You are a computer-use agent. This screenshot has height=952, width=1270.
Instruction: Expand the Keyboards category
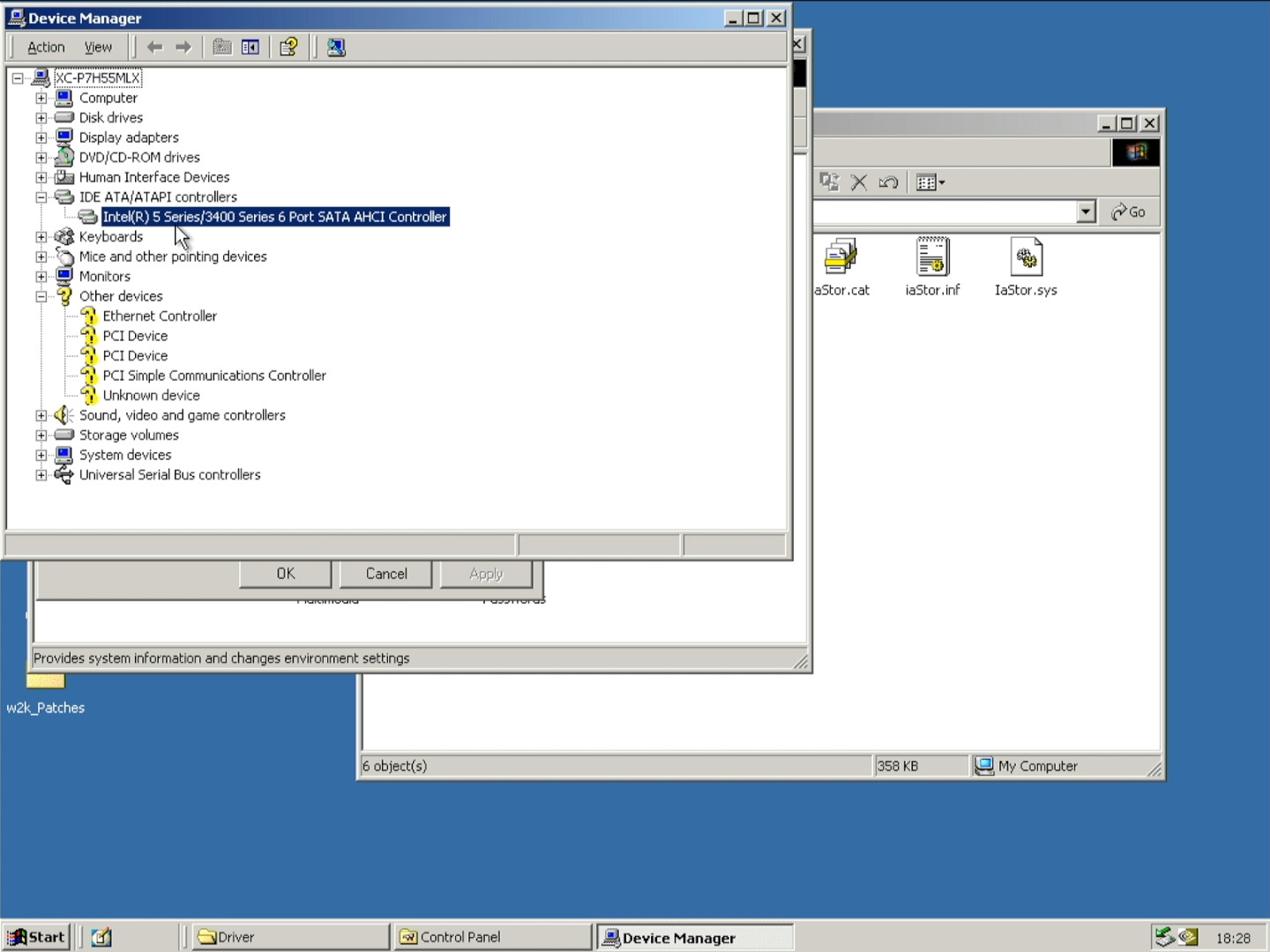click(41, 237)
